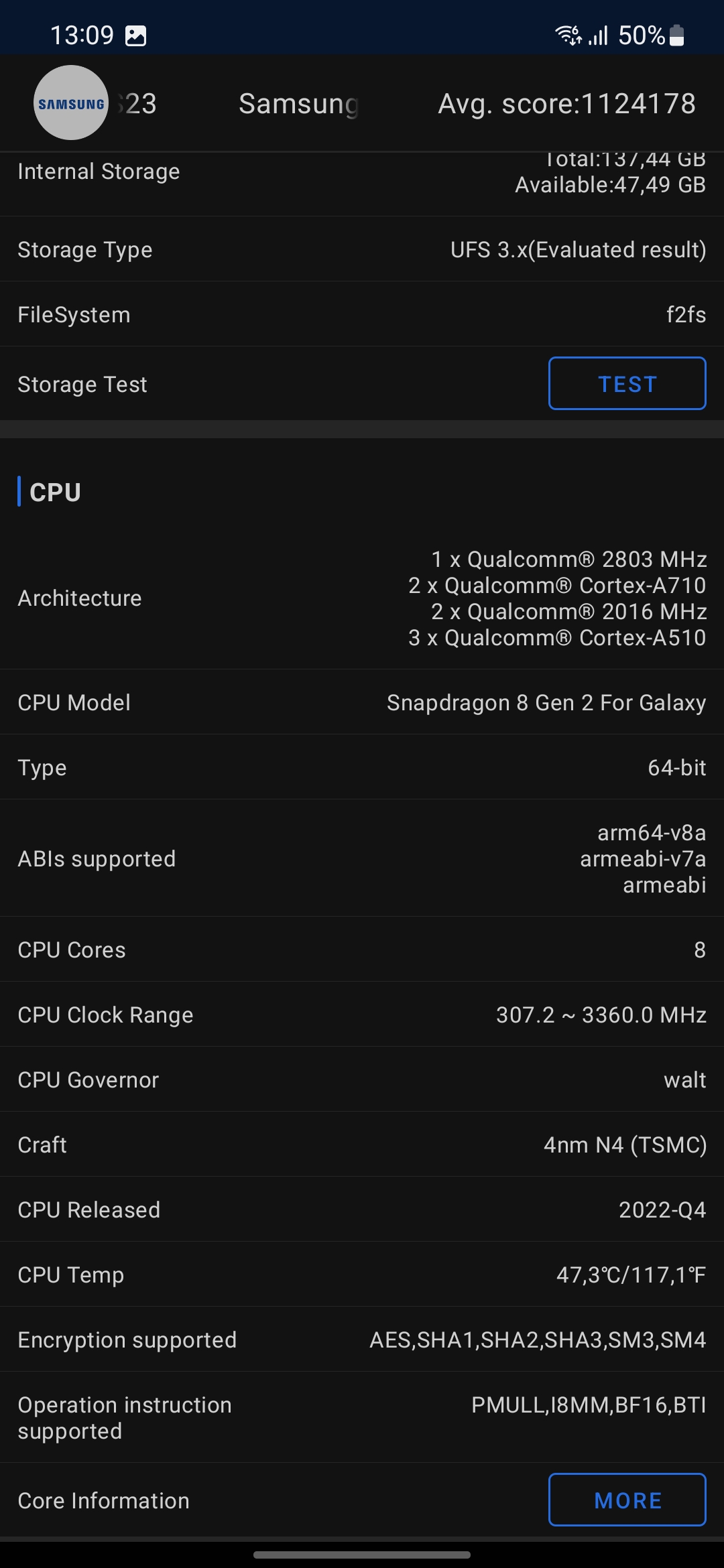Tap the Architecture details row

click(x=362, y=598)
